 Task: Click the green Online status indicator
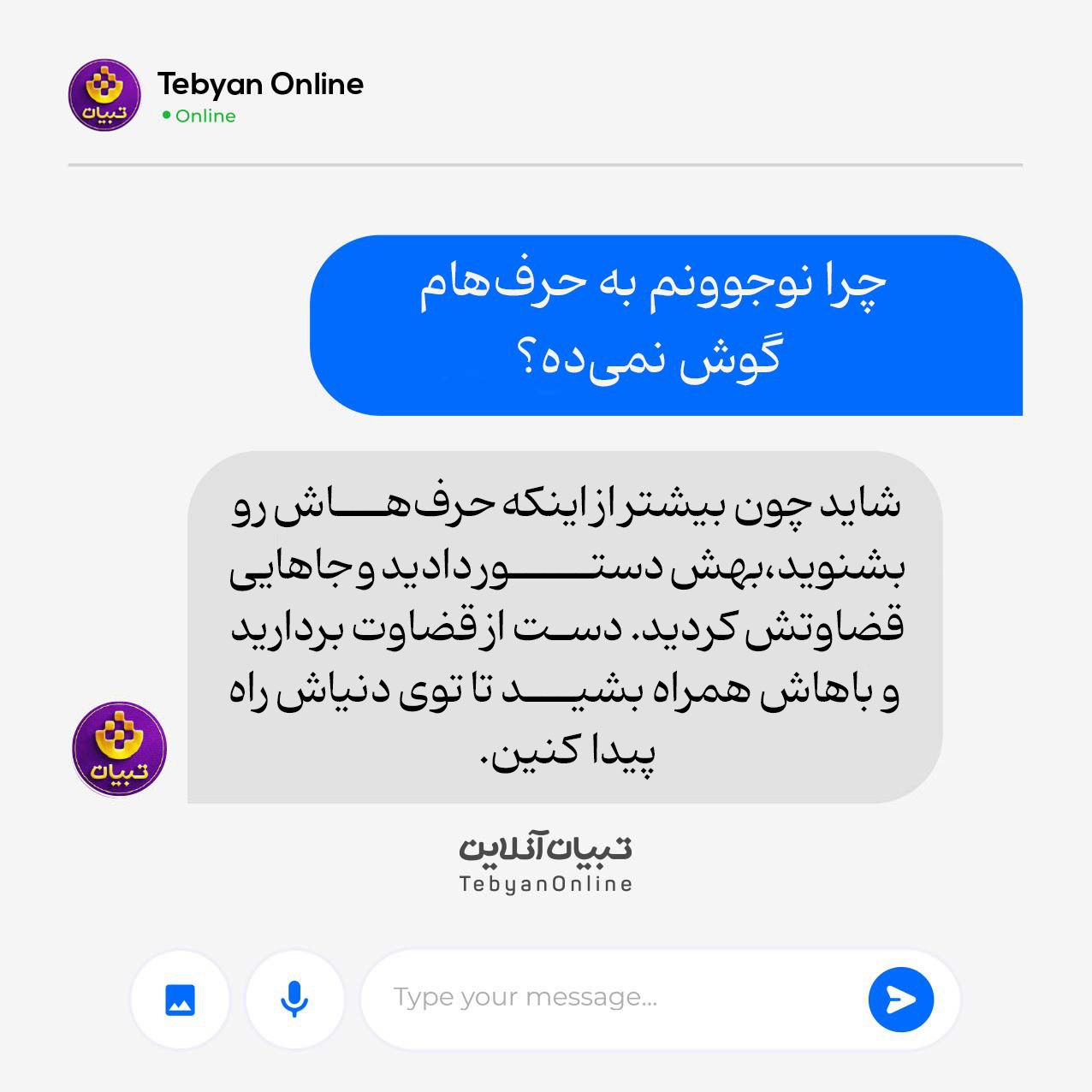click(166, 115)
